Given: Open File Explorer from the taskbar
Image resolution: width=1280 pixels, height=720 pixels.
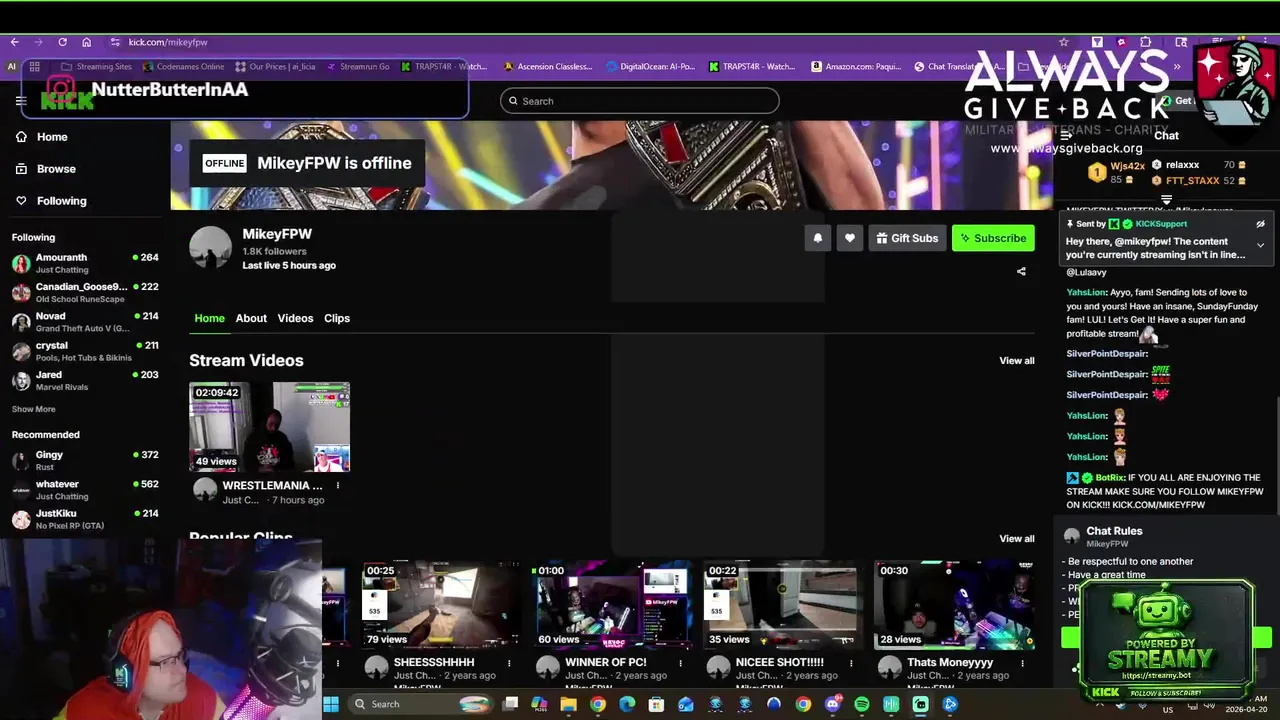Looking at the screenshot, I should click(568, 704).
